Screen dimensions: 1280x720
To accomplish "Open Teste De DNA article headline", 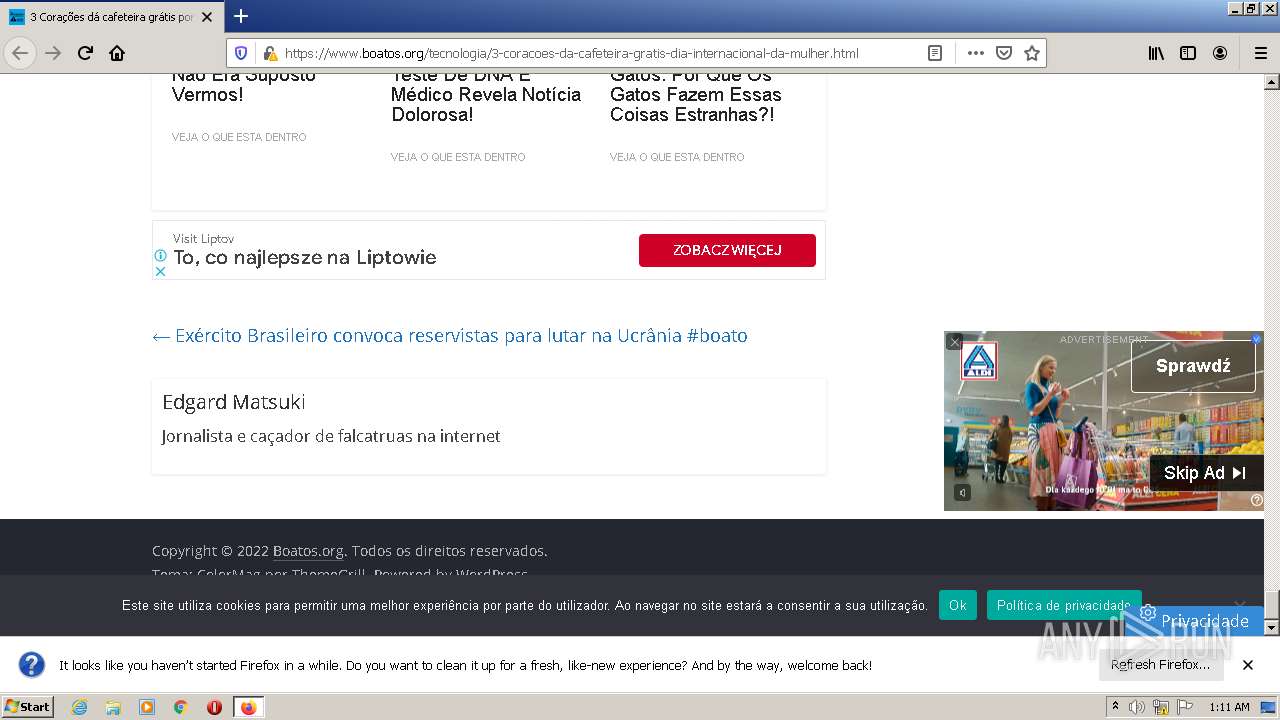I will tap(486, 96).
